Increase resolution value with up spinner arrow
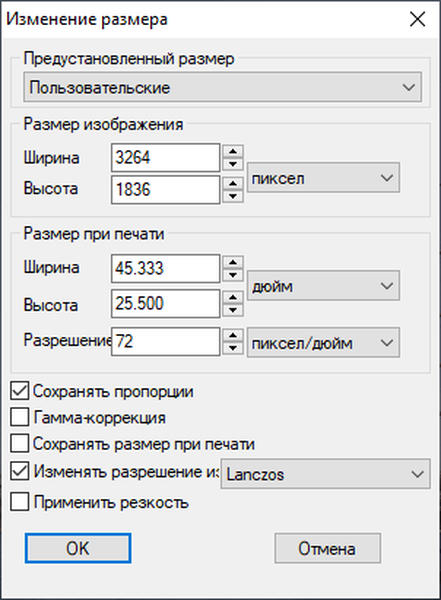Viewport: 441px width, 600px height. click(x=233, y=335)
